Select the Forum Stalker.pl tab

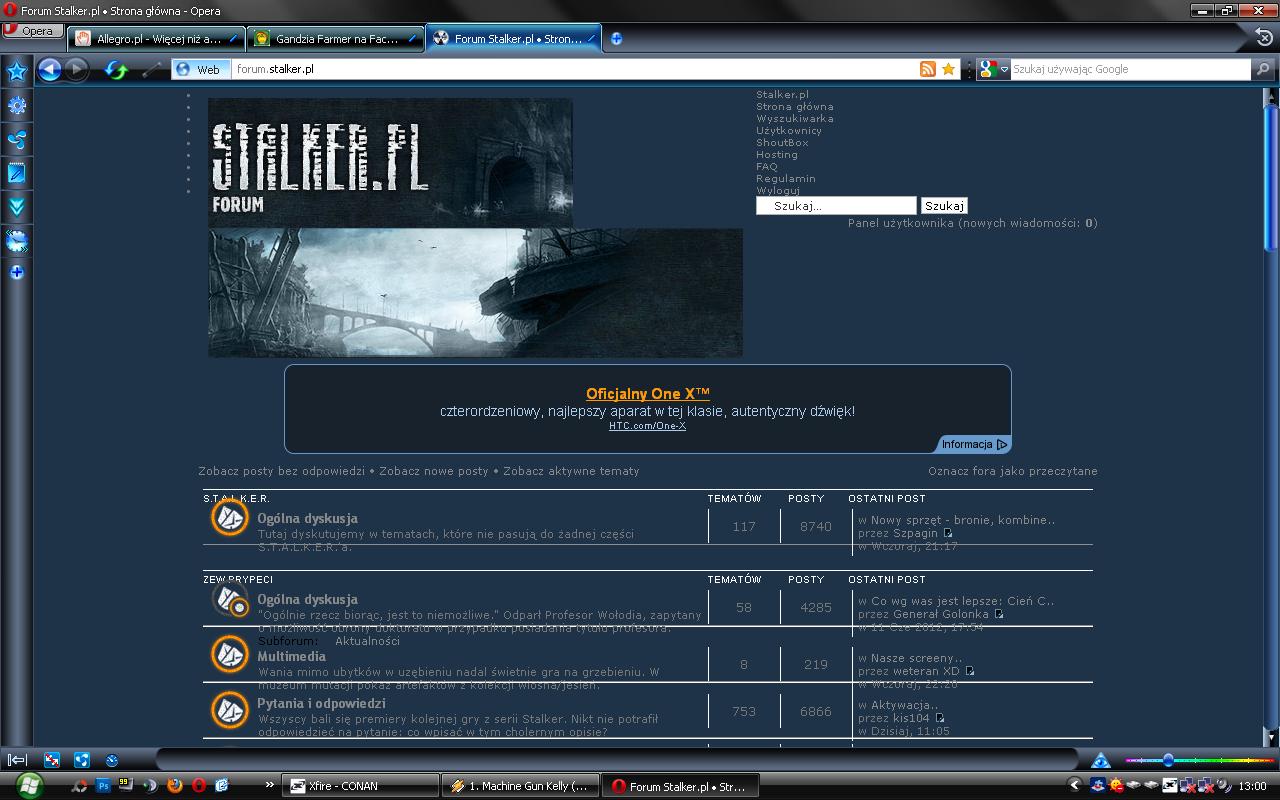514,39
